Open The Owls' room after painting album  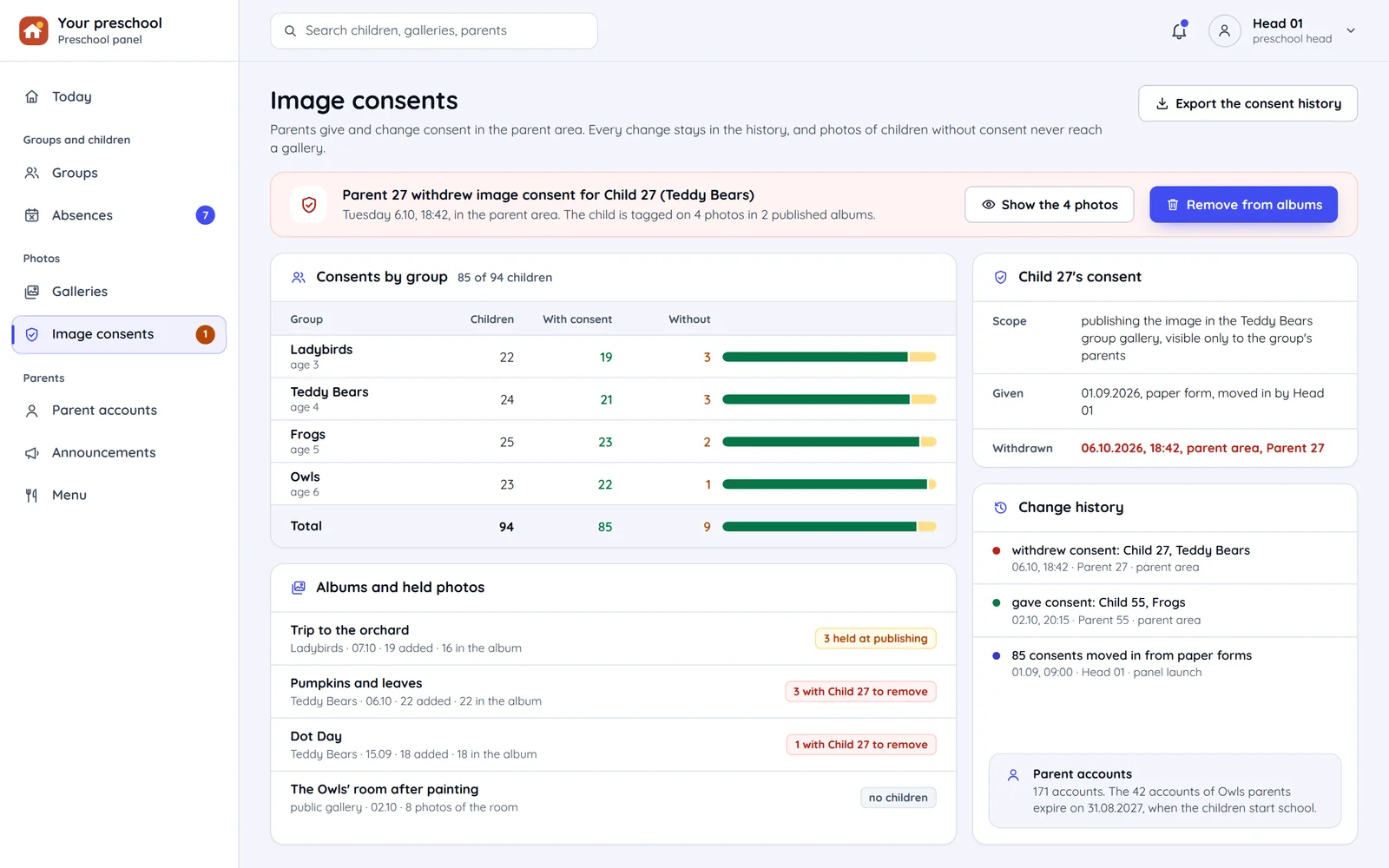(x=613, y=798)
